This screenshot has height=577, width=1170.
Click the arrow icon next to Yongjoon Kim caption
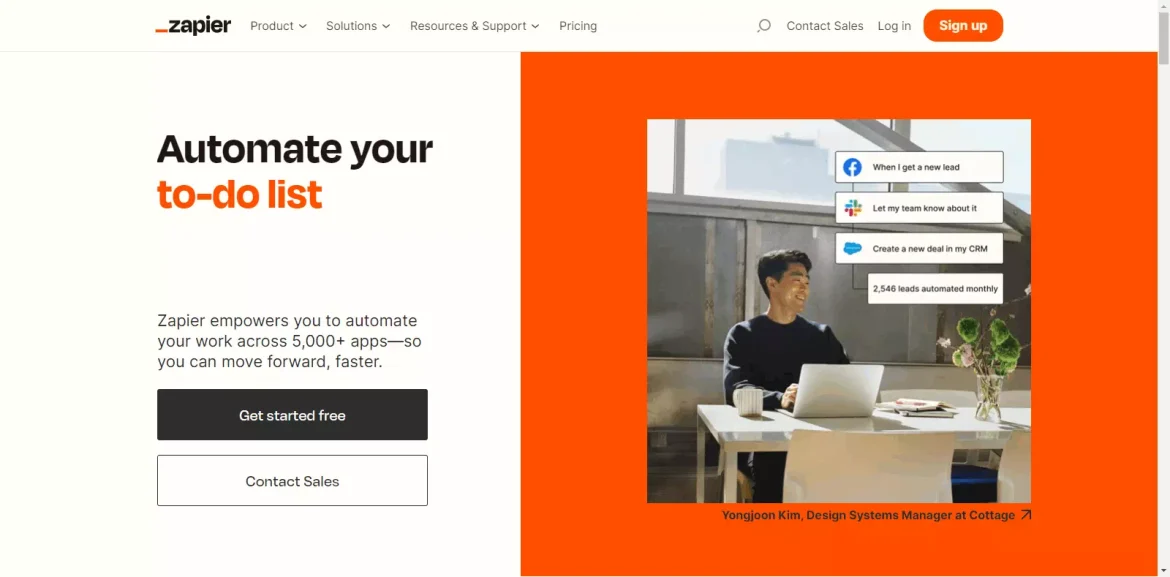[x=1026, y=515]
